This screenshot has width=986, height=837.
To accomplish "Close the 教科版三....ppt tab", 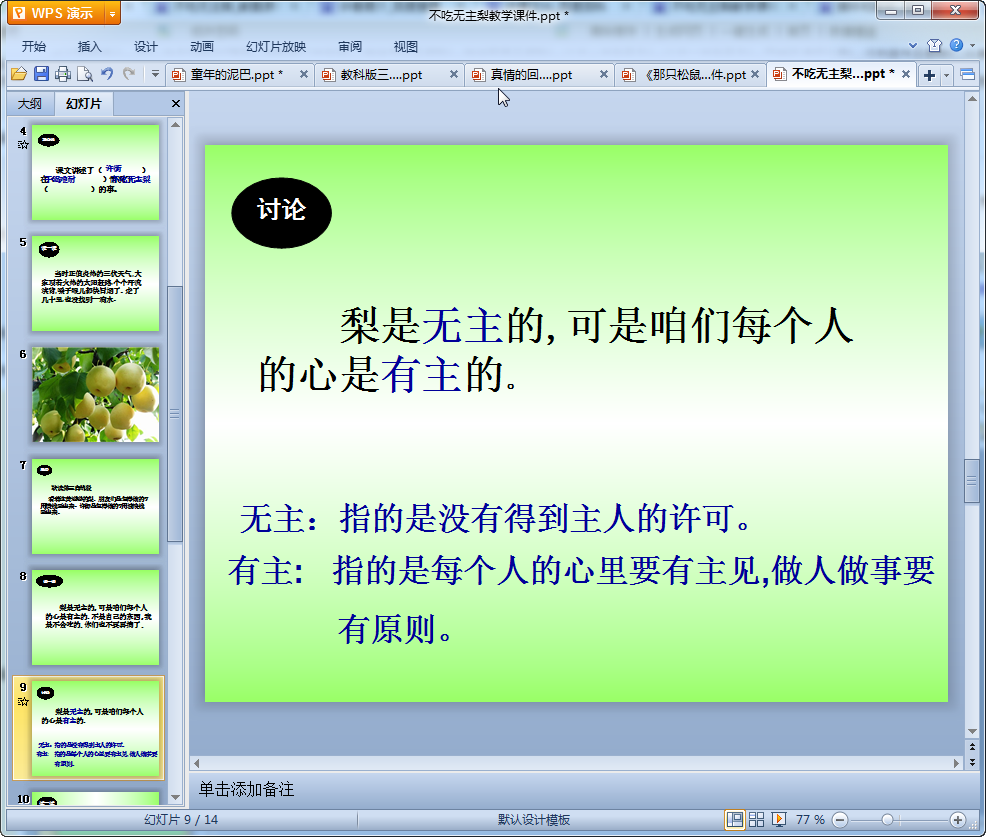I will [x=453, y=74].
